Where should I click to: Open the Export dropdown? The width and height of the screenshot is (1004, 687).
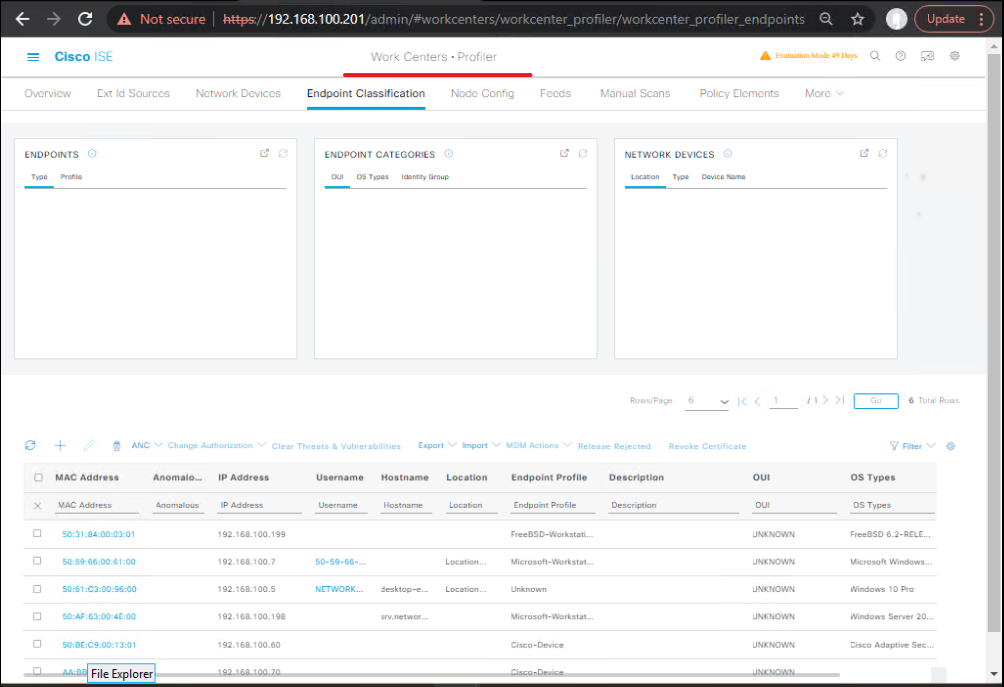[437, 446]
